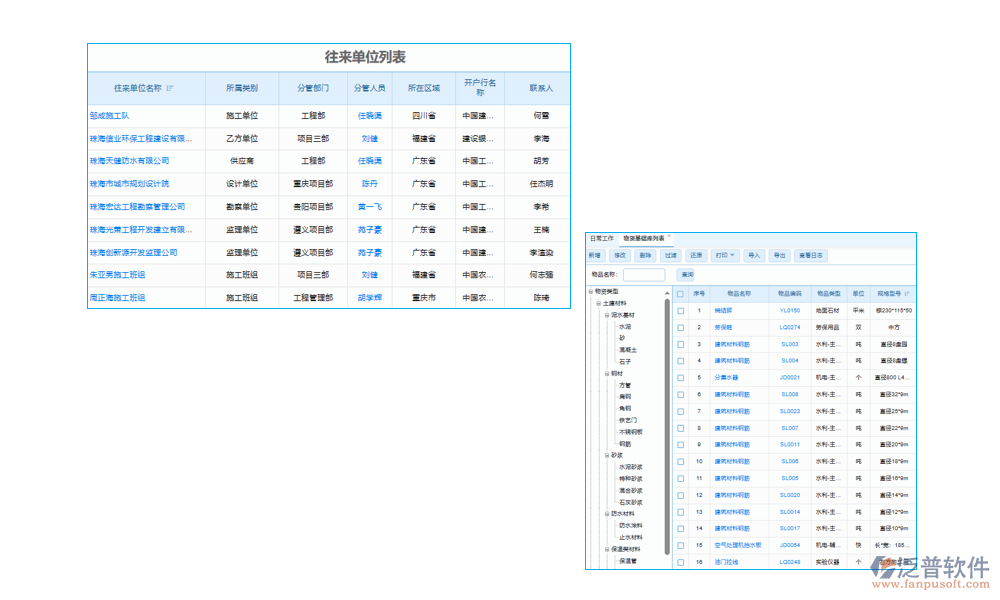Close the 物资基础库列表 tab with X

(x=670, y=238)
